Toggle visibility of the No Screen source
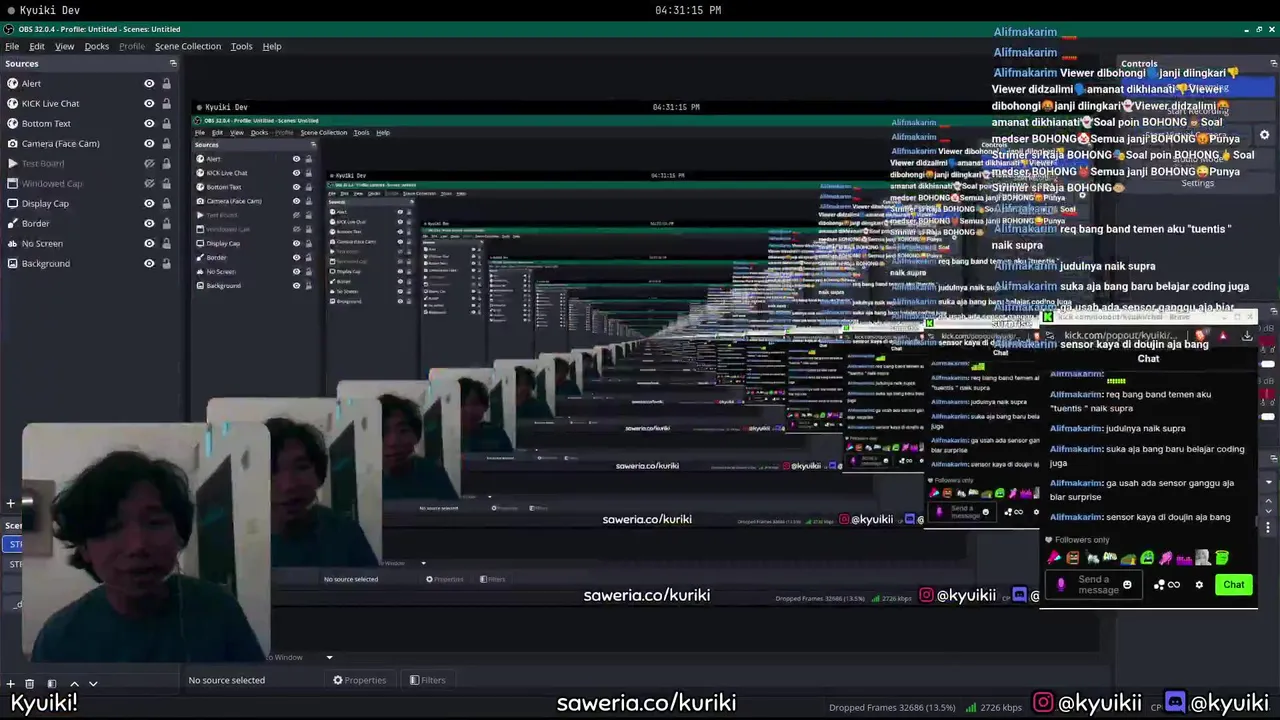The width and height of the screenshot is (1280, 720). tap(149, 243)
